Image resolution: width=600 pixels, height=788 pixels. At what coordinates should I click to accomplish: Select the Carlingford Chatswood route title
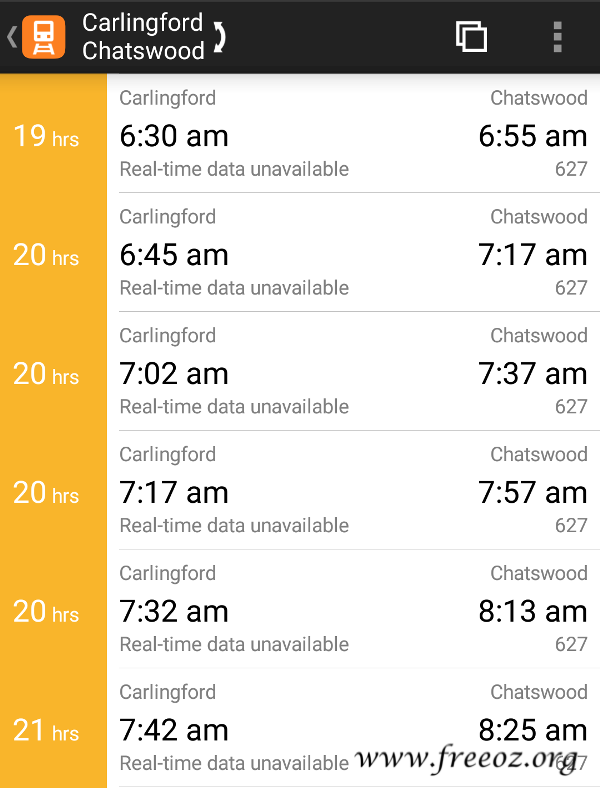coord(143,37)
